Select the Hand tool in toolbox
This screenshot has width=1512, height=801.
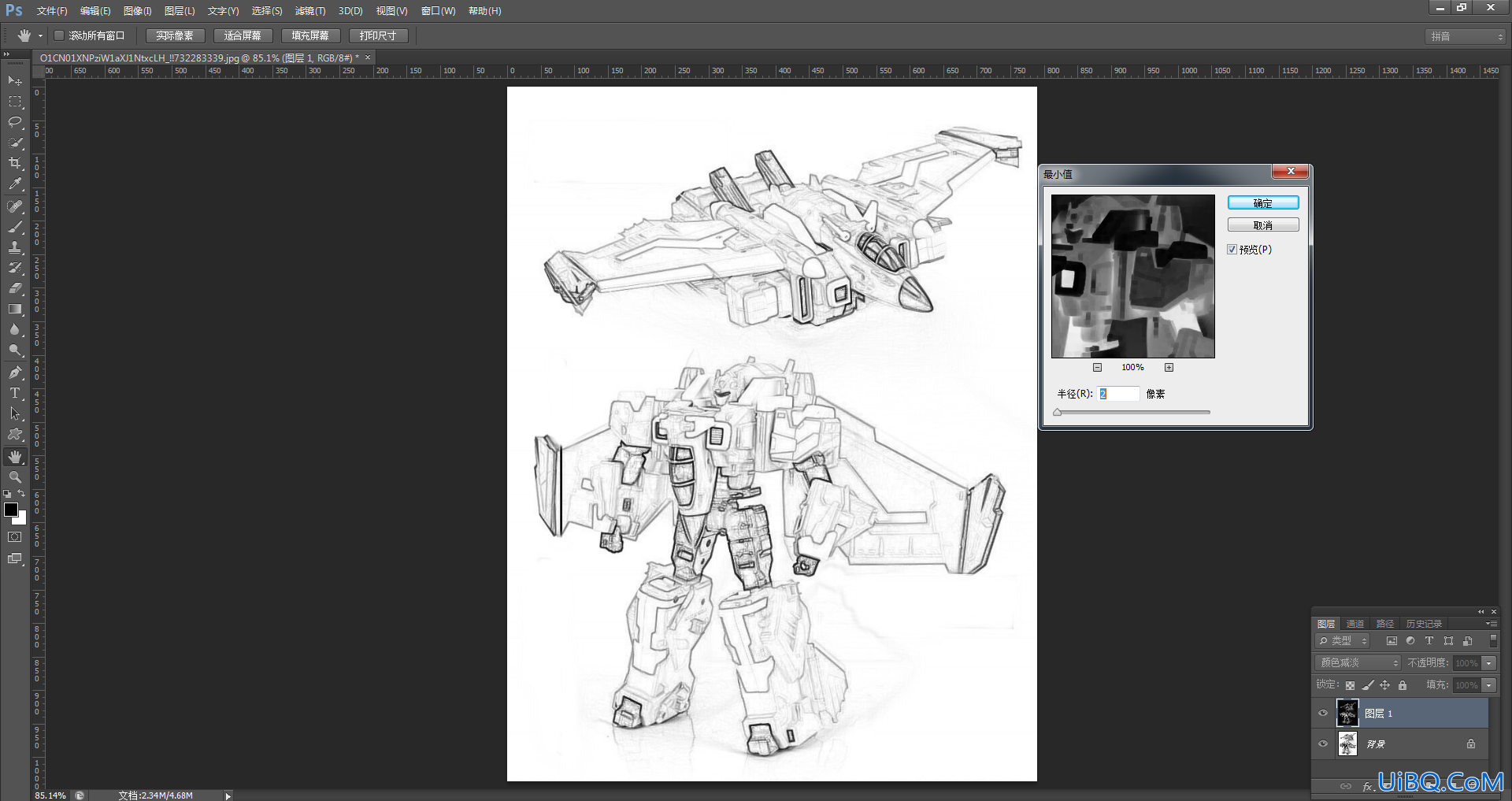point(15,457)
